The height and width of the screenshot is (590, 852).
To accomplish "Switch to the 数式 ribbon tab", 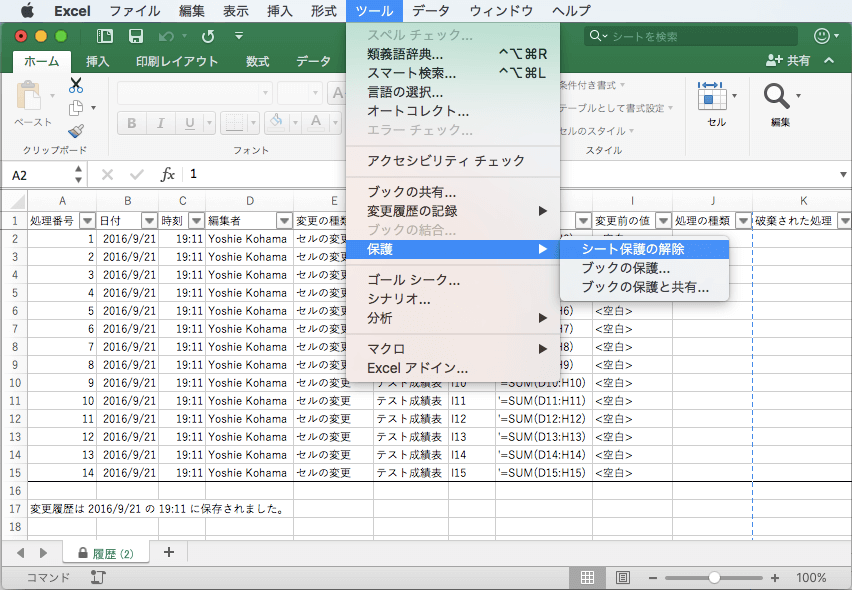I will [x=258, y=61].
